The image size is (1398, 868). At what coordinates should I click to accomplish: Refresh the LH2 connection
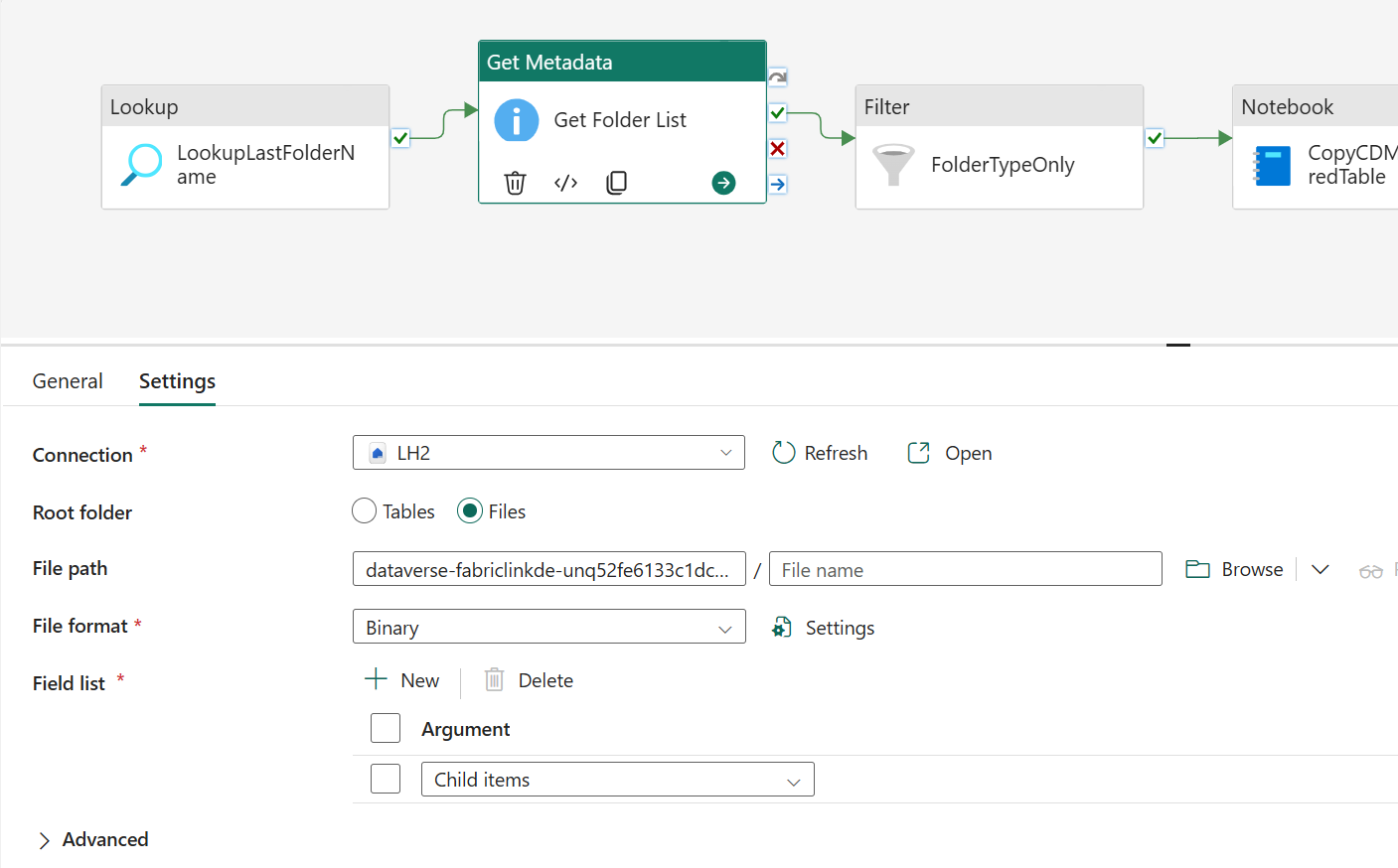point(819,452)
